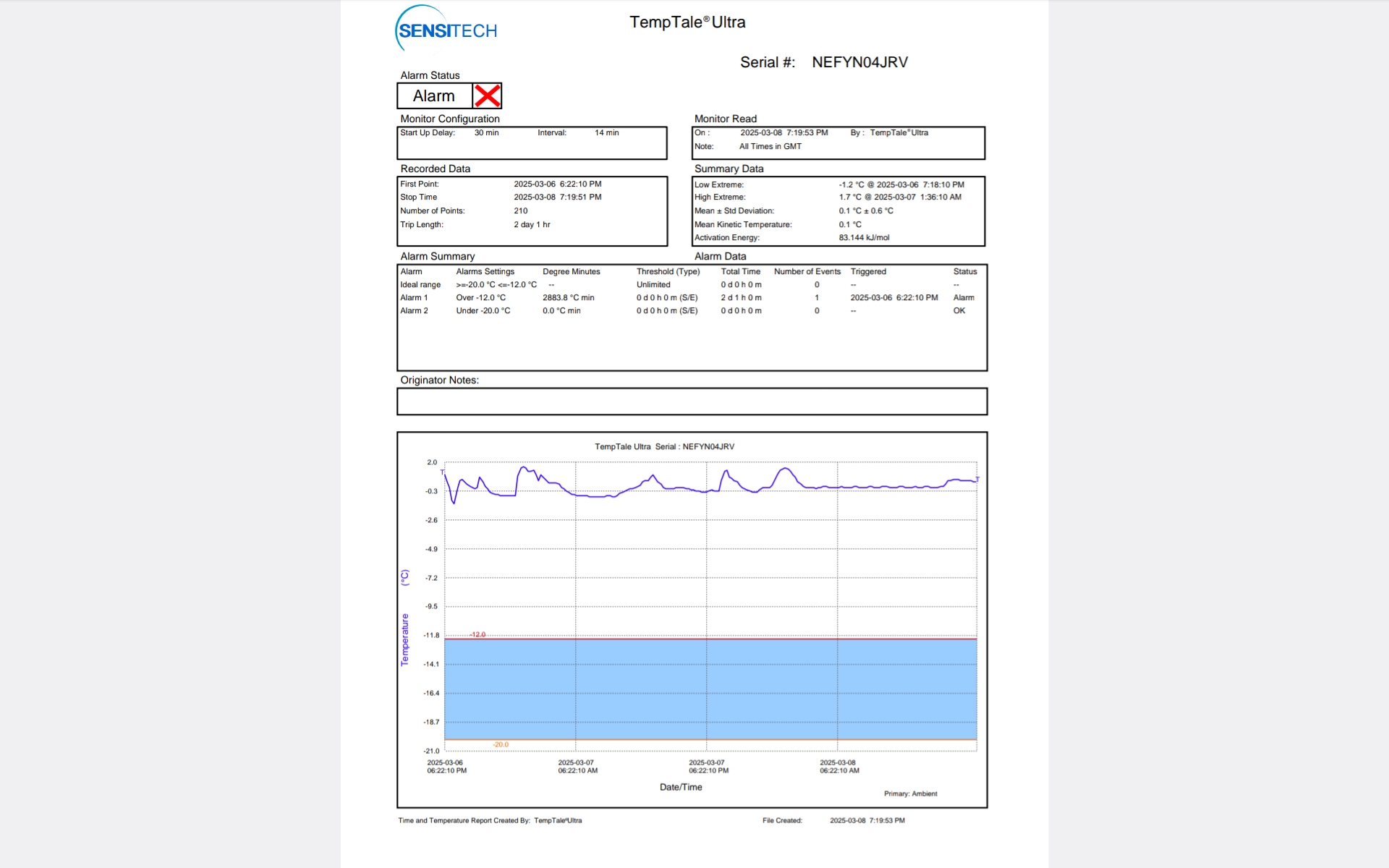Click the y-axis tick 2.0
The width and height of the screenshot is (1389, 868).
[432, 462]
